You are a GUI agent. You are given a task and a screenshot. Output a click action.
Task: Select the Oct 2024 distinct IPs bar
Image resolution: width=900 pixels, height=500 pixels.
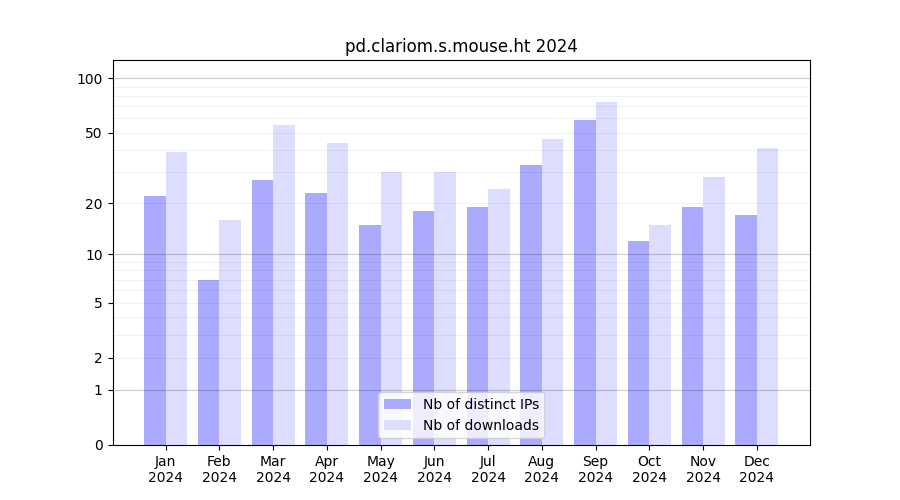pyautogui.click(x=639, y=342)
